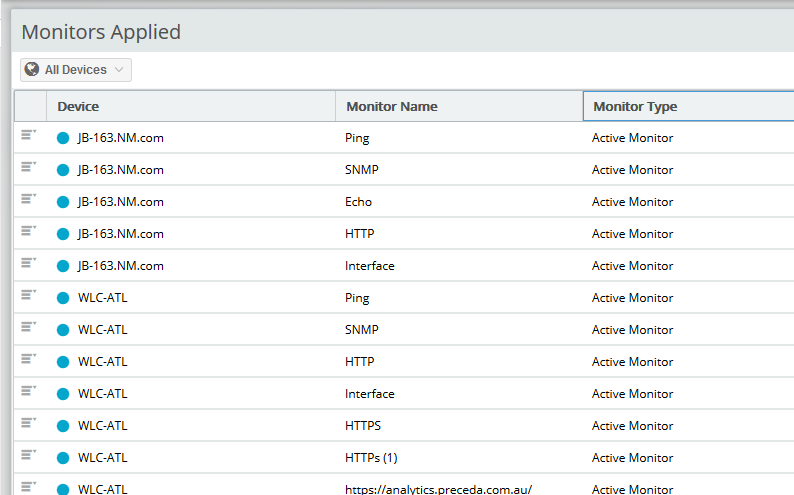
Task: Click status dot for WLC-ATL HTTP row
Action: [x=63, y=362]
